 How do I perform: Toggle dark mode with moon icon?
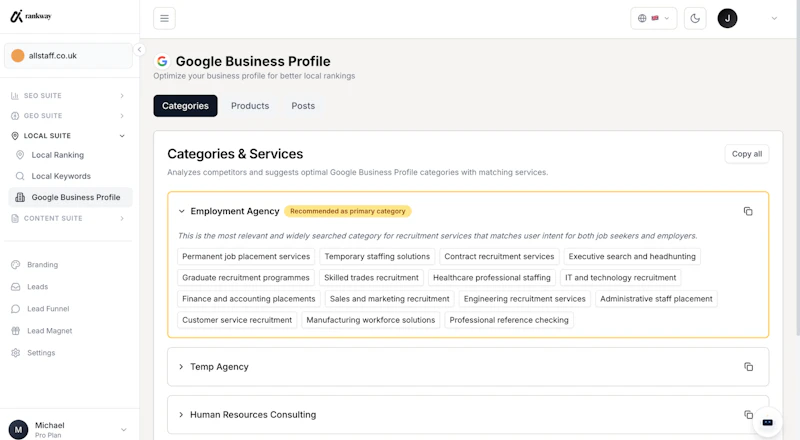[x=695, y=18]
